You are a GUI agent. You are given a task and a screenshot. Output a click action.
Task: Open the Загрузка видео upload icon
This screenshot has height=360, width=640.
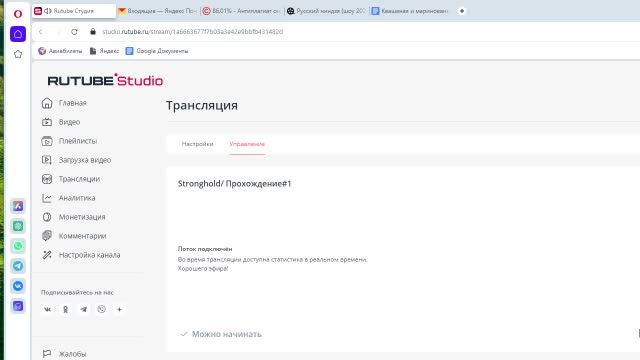click(47, 160)
